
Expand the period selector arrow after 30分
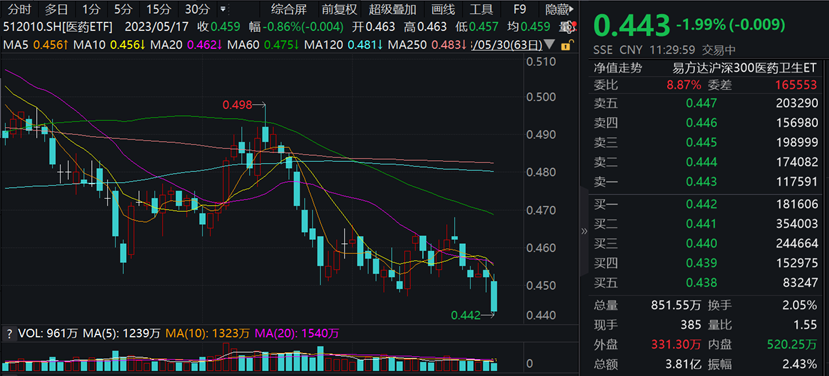[x=223, y=9]
